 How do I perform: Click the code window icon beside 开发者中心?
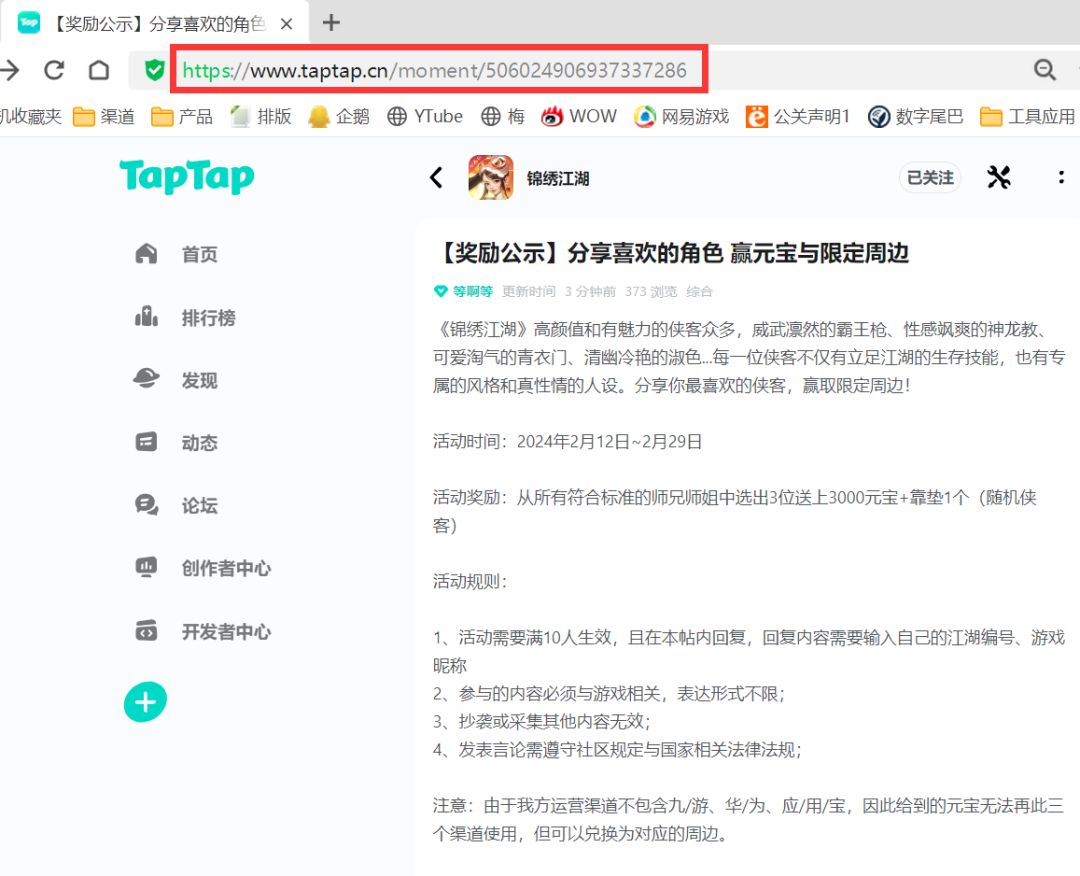[146, 630]
